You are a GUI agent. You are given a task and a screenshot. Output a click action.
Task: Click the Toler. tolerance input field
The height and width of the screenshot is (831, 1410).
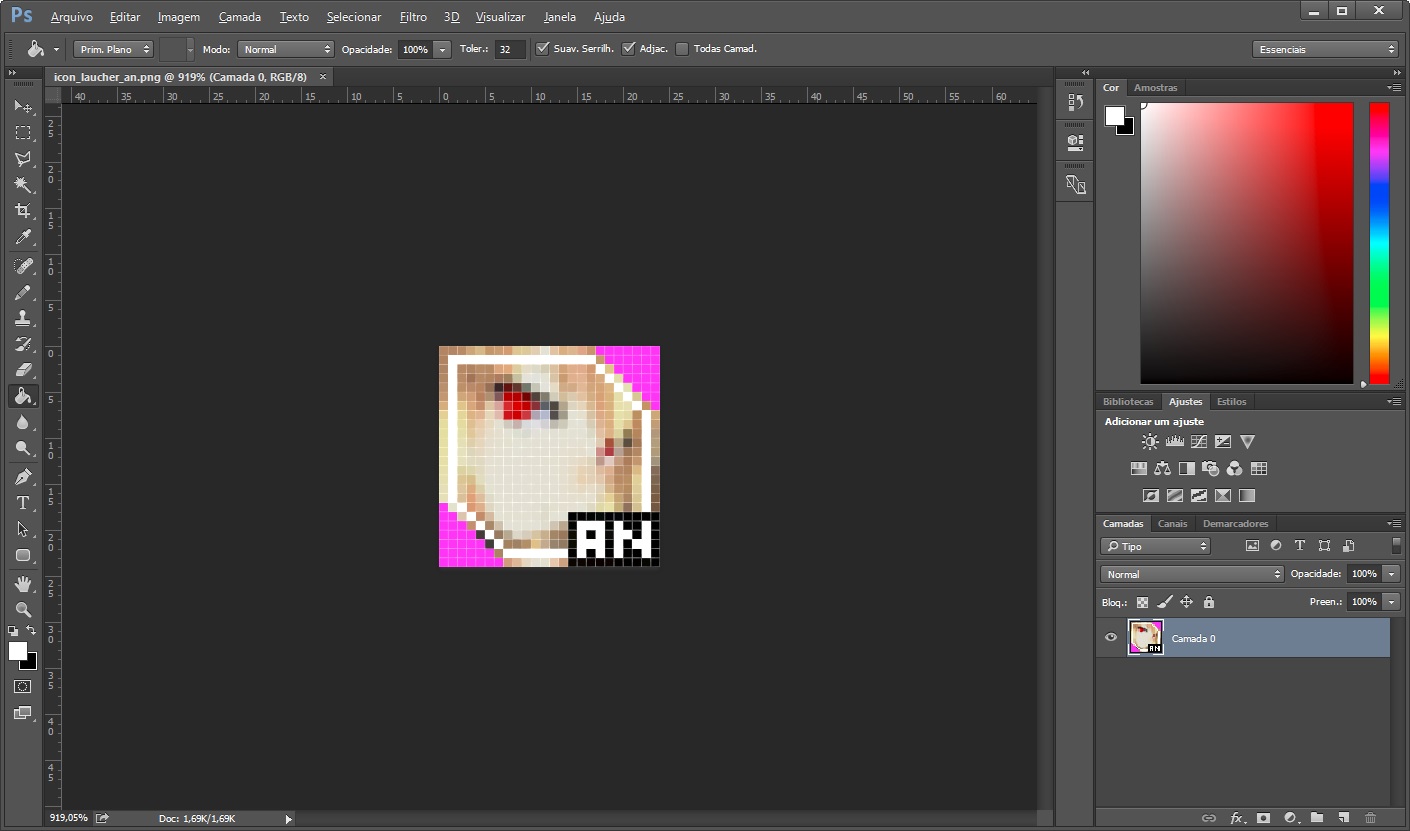tap(510, 49)
